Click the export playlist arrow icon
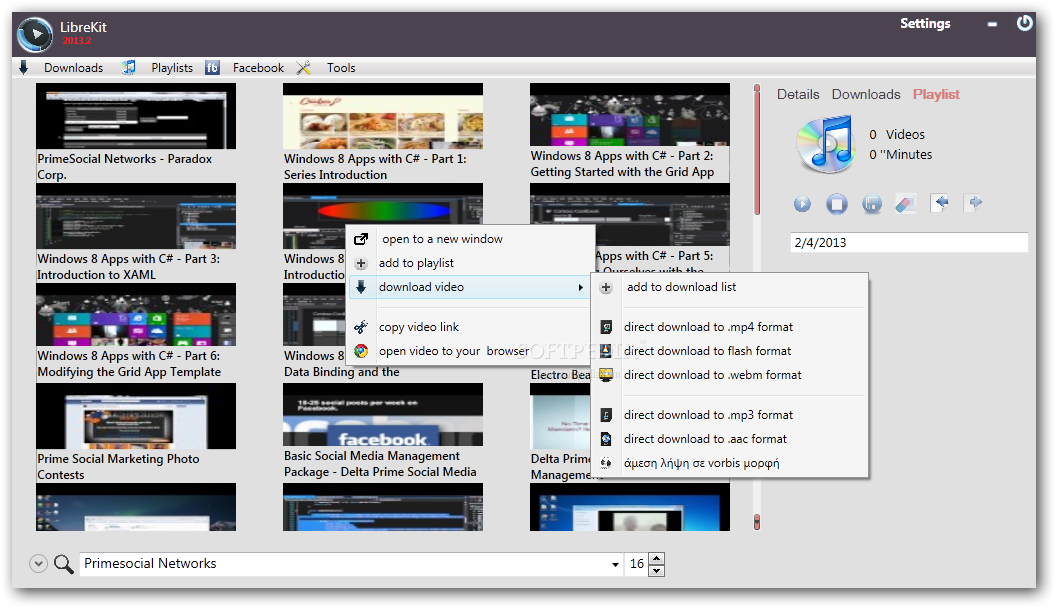The image size is (1056, 608). click(x=974, y=203)
